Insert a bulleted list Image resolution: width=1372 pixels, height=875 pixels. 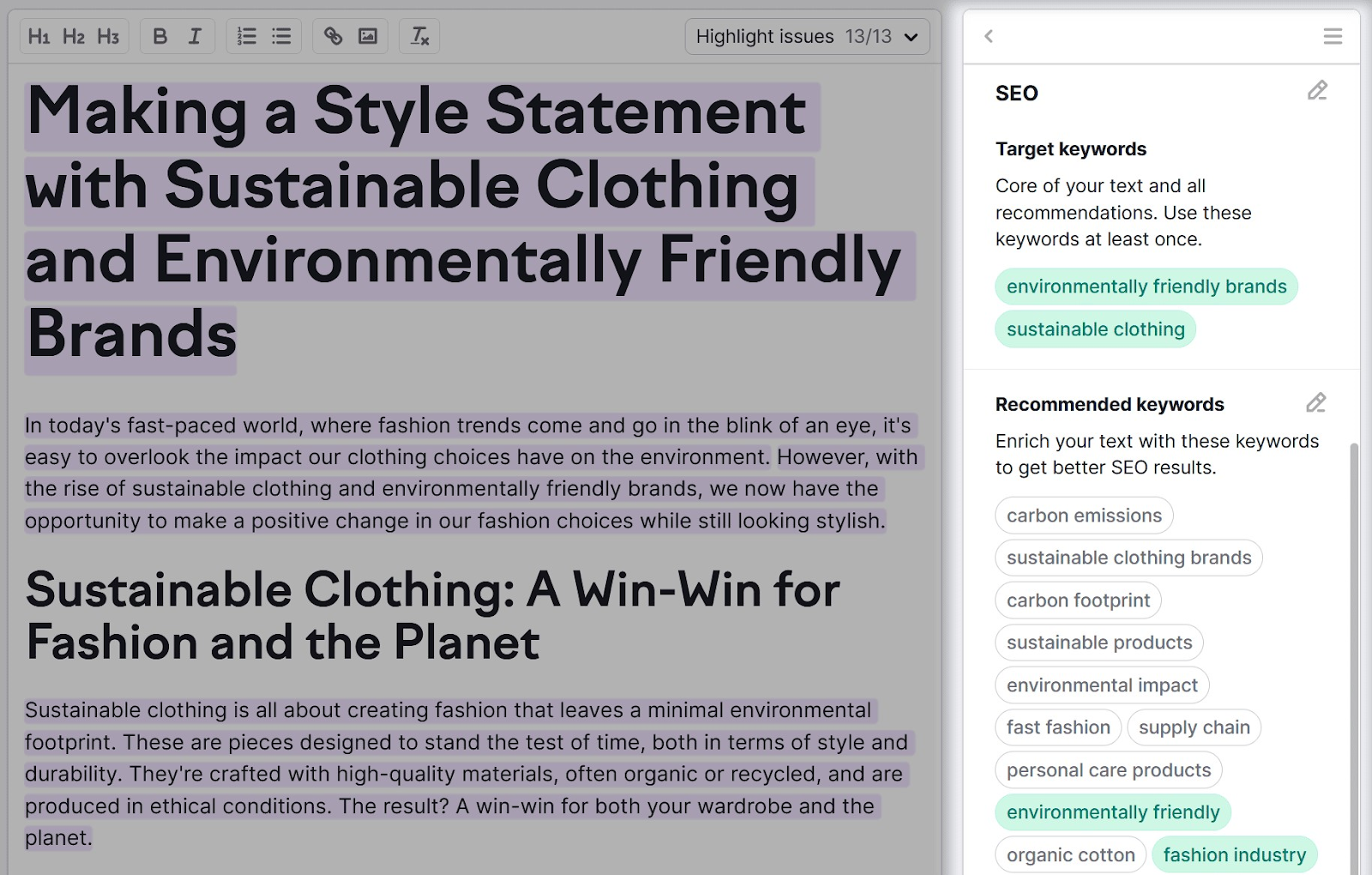(281, 36)
